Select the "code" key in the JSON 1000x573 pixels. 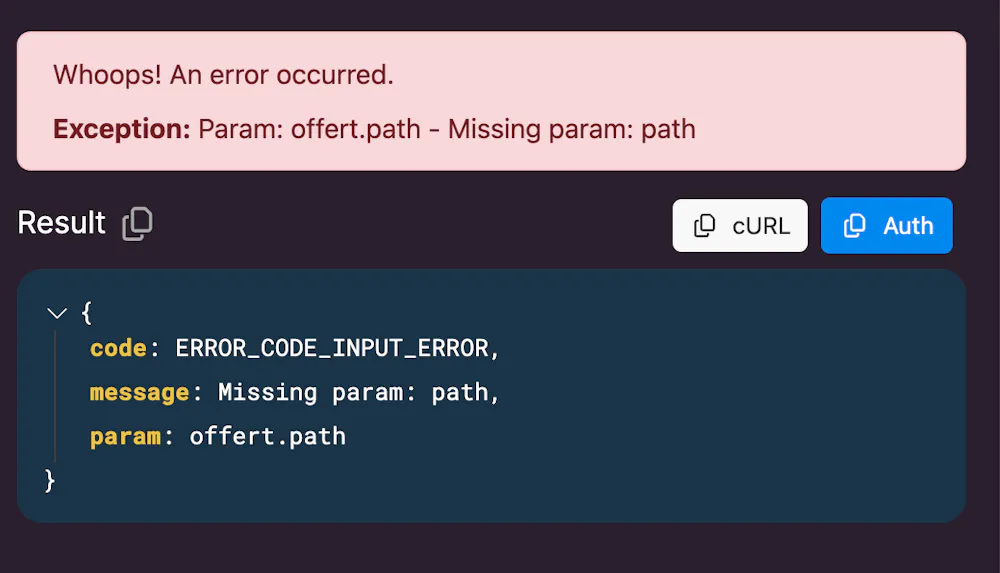119,348
